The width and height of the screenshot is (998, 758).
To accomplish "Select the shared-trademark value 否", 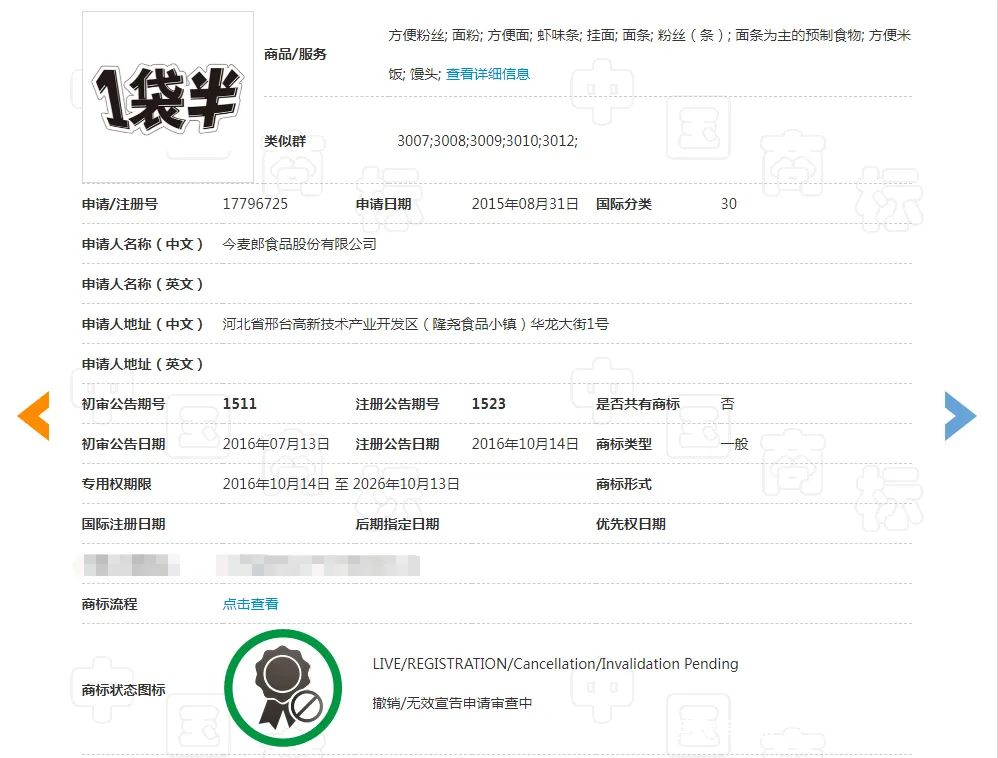I will coord(727,404).
